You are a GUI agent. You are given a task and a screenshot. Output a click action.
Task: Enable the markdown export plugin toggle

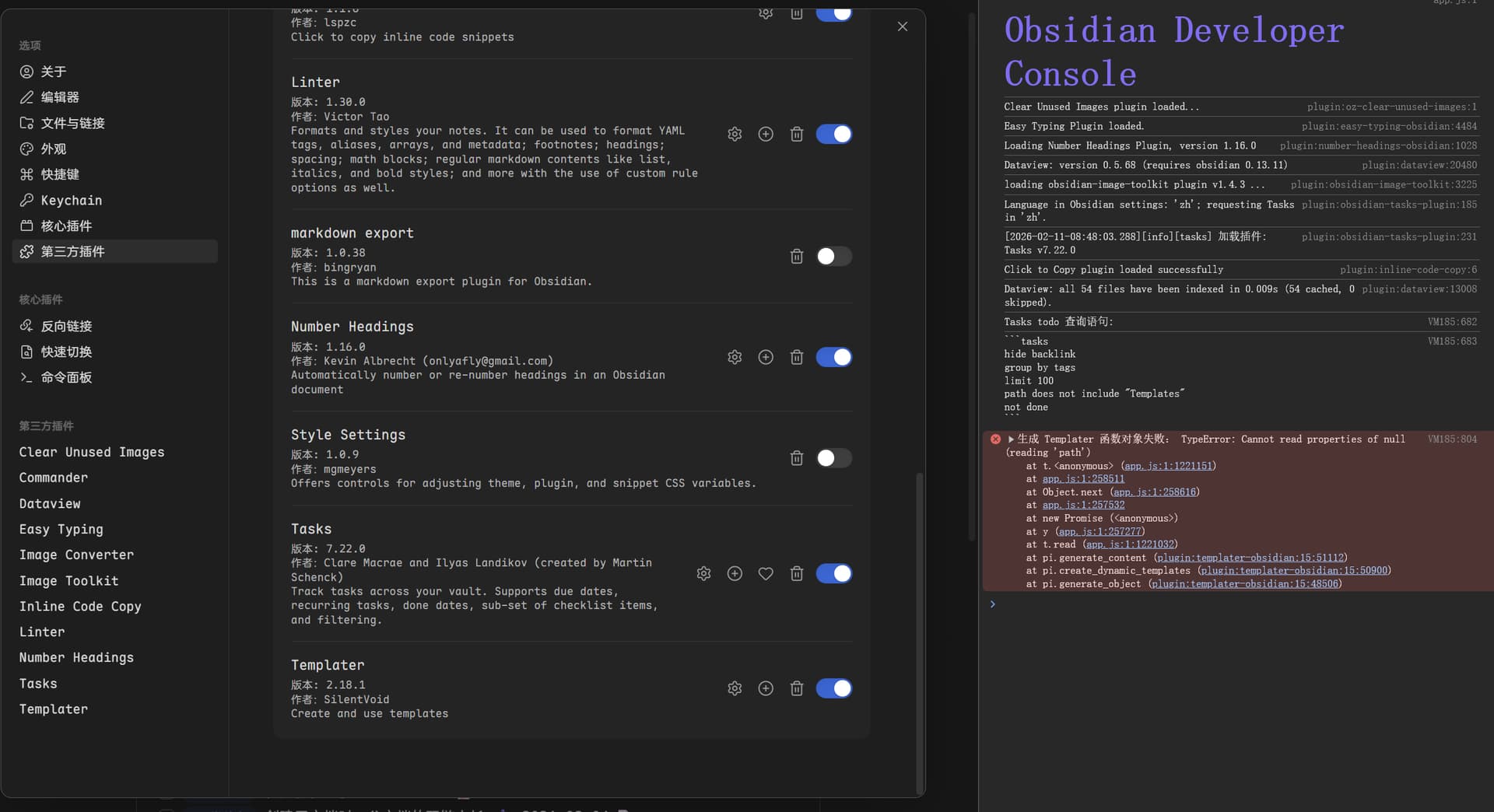(x=833, y=257)
